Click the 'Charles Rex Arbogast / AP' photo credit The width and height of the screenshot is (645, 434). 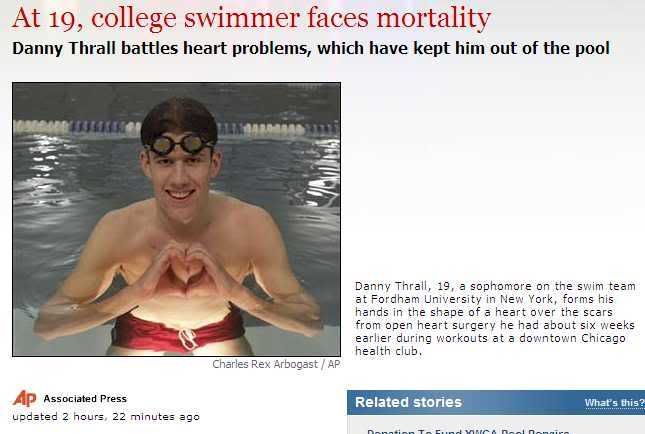276,364
